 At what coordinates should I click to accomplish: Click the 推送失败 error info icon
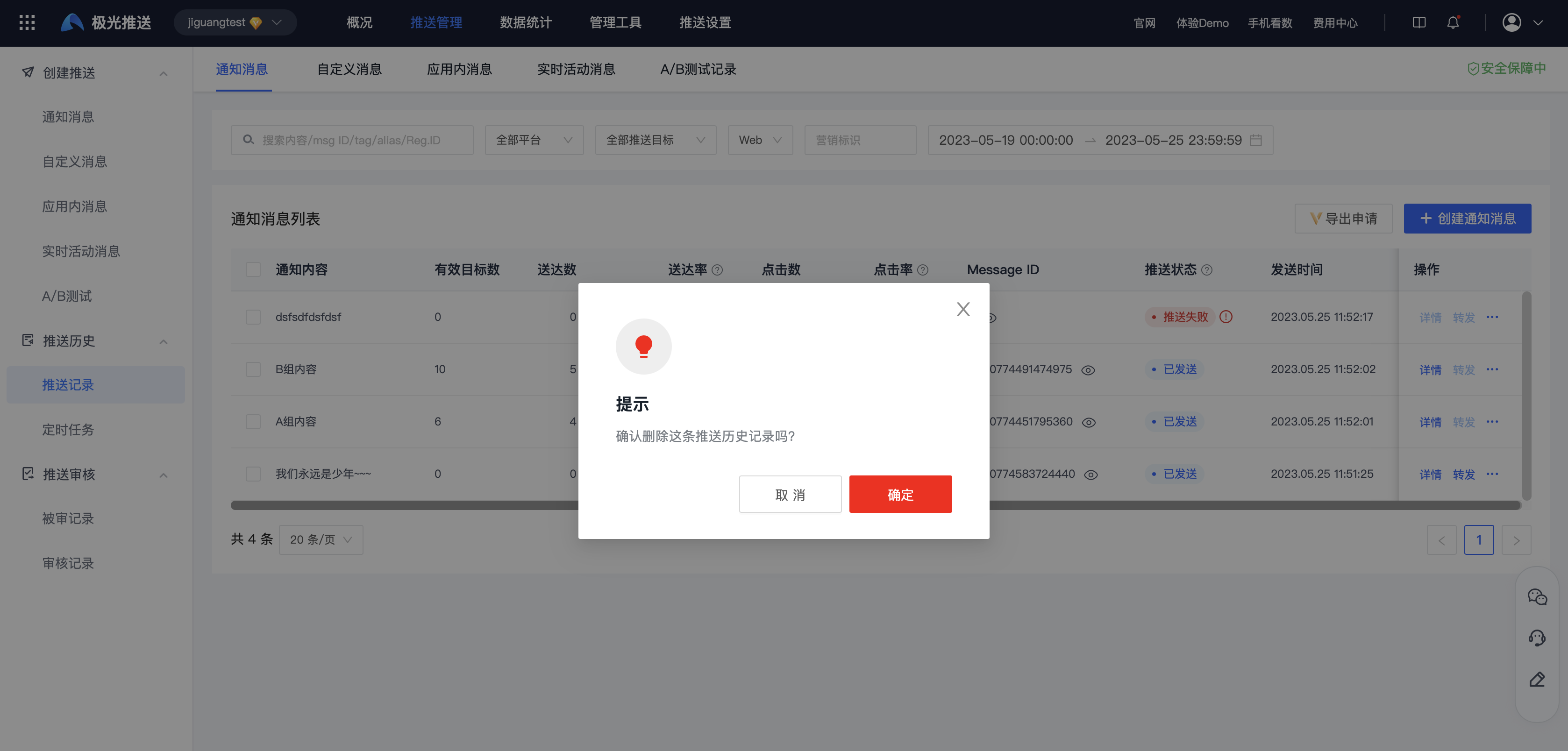click(1226, 317)
